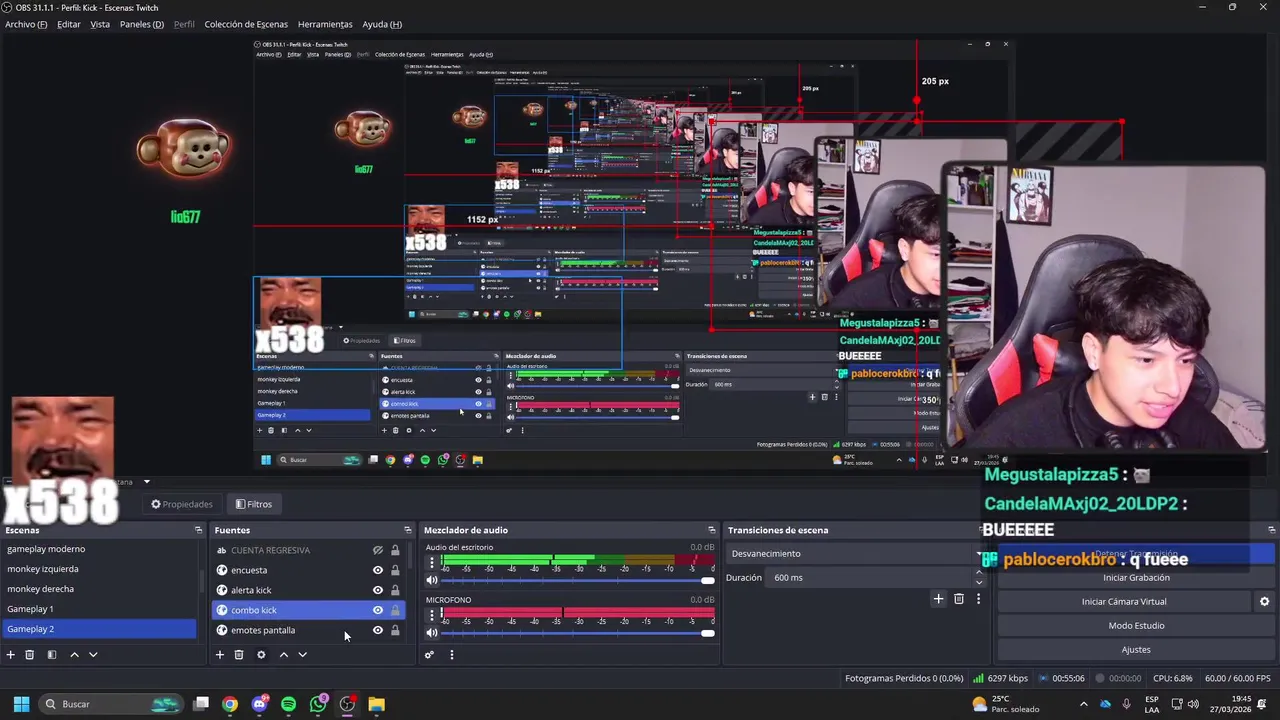
Task: Open Propiedades of selected source
Action: point(182,504)
